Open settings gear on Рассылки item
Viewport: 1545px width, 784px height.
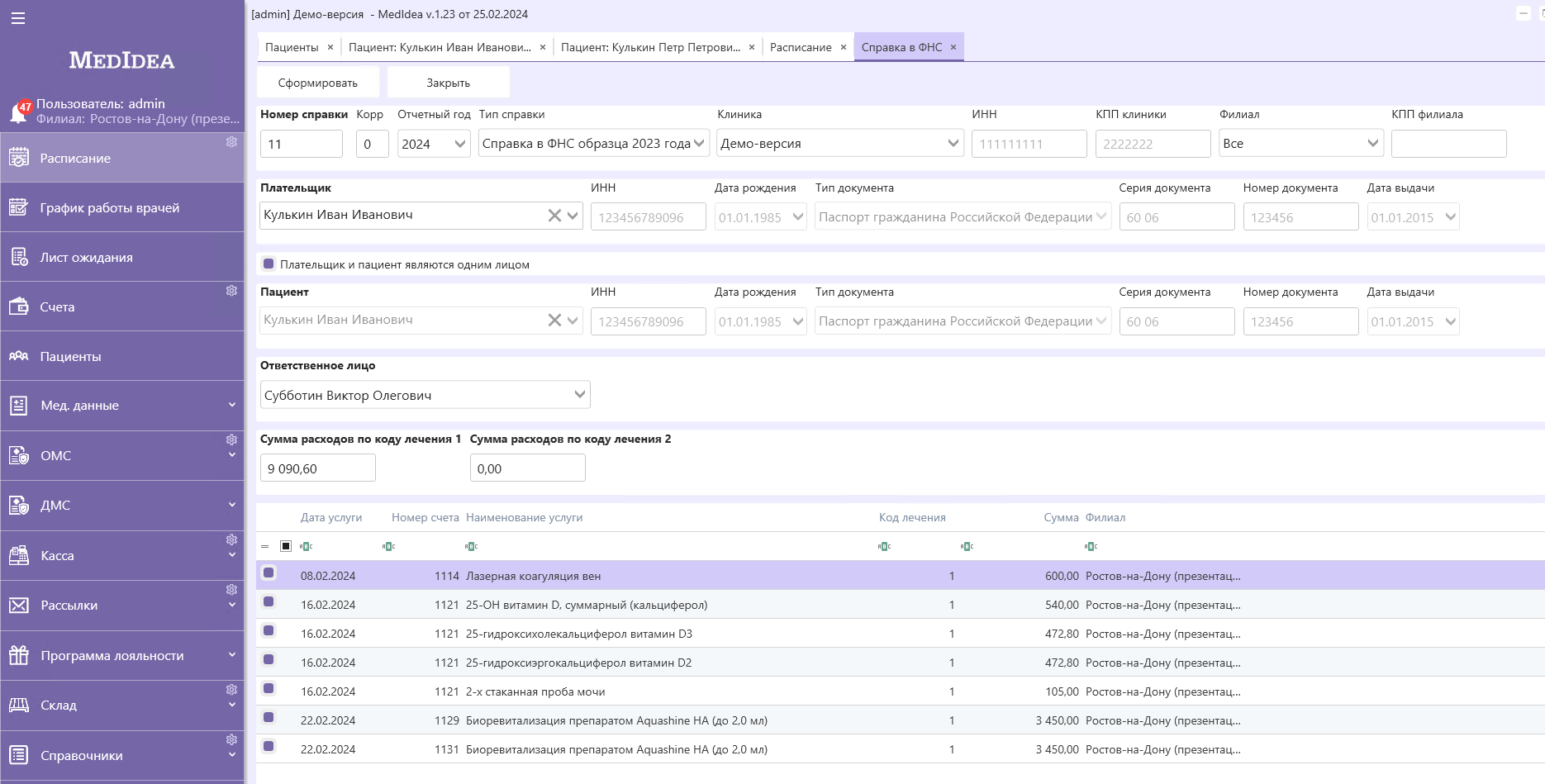tap(231, 590)
